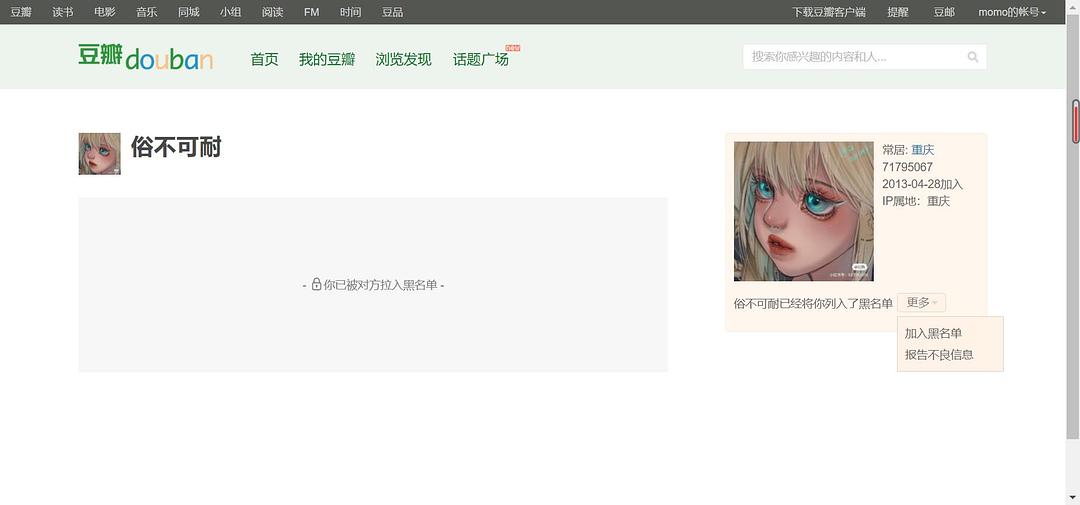Viewport: 1080px width, 505px height.
Task: Open 话题广场 navigation tab
Action: tap(481, 60)
